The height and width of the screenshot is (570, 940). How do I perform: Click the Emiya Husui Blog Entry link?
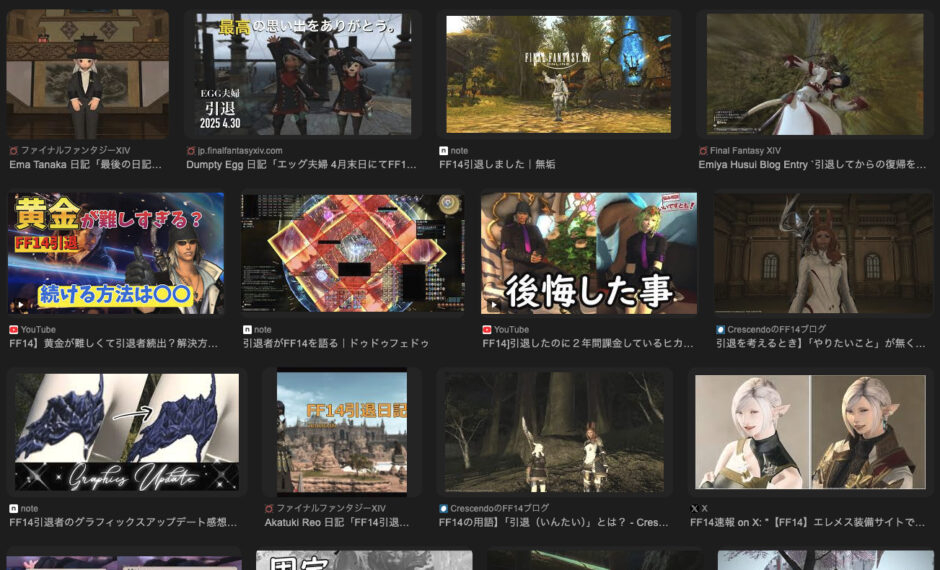(x=812, y=164)
